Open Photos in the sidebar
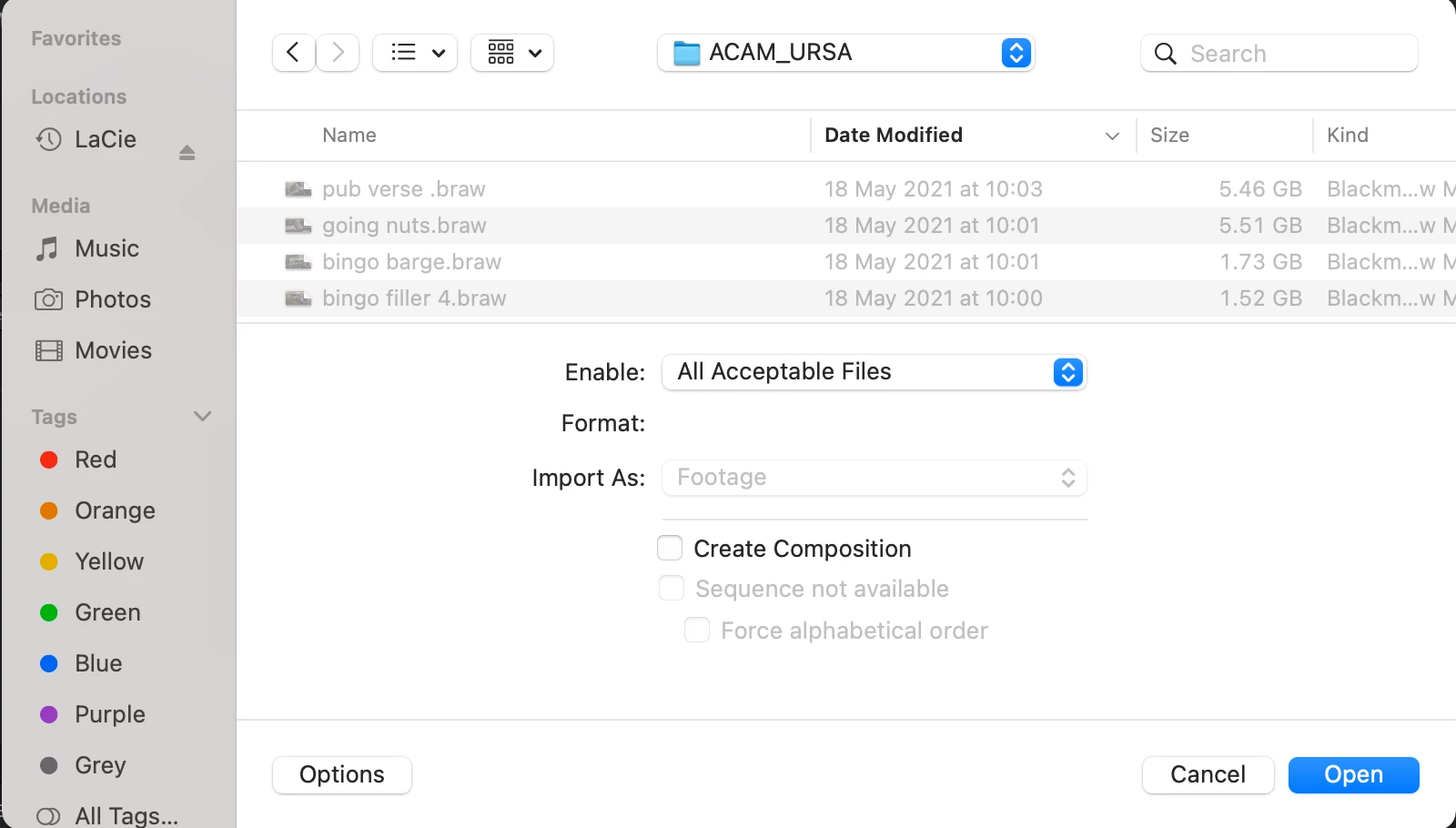1456x828 pixels. click(x=112, y=299)
